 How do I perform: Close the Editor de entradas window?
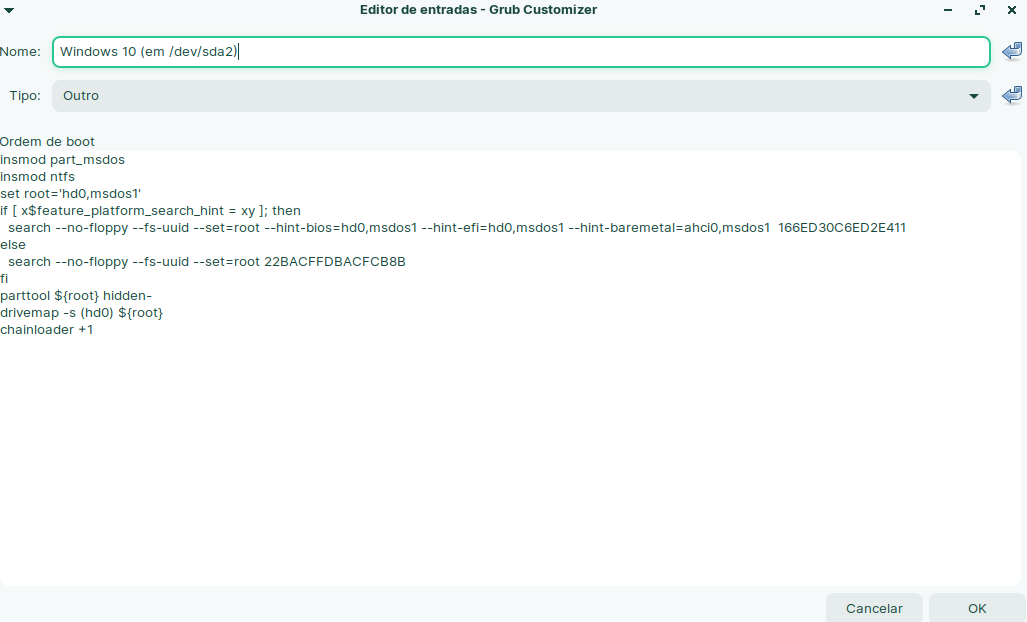tap(1011, 10)
